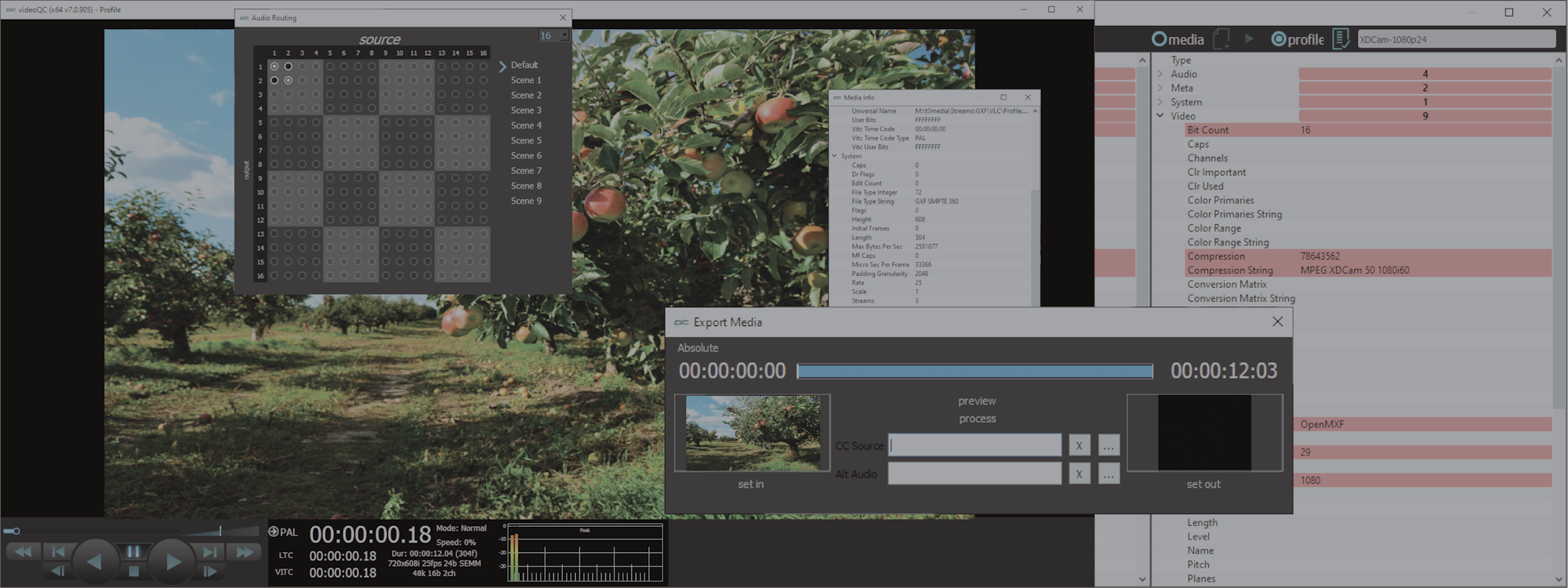This screenshot has height=588, width=1568.
Task: Toggle the routing node at source 16, output 16
Action: coord(483,275)
